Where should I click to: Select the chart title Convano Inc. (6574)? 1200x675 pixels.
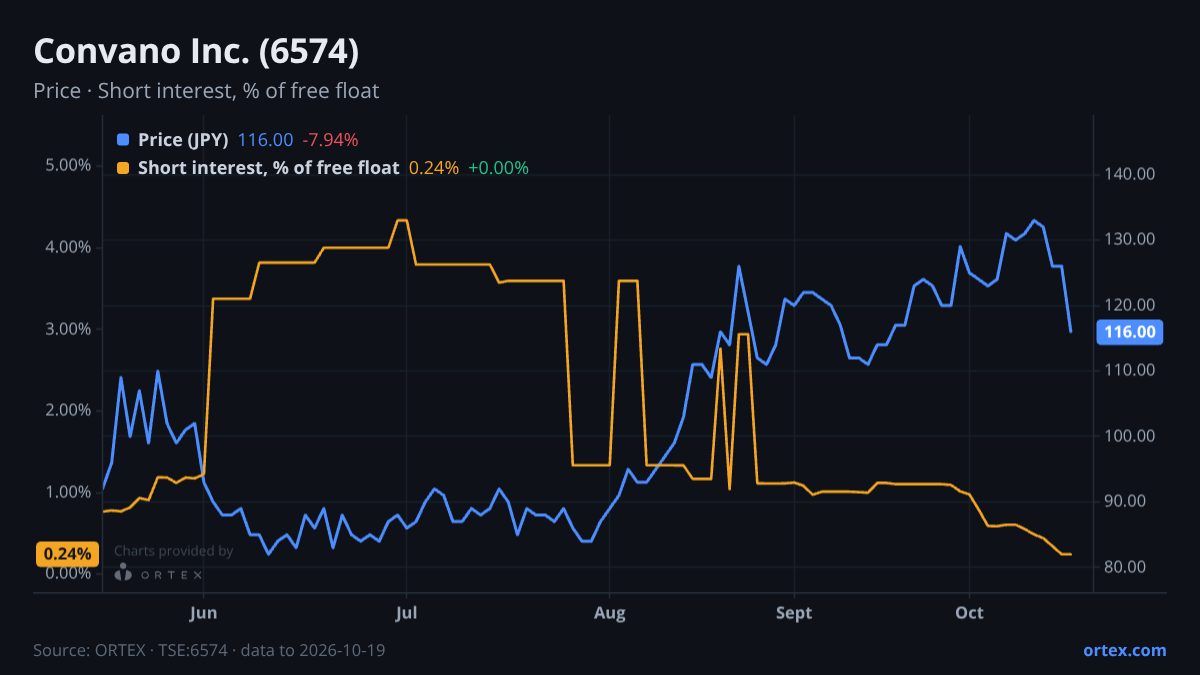click(196, 51)
